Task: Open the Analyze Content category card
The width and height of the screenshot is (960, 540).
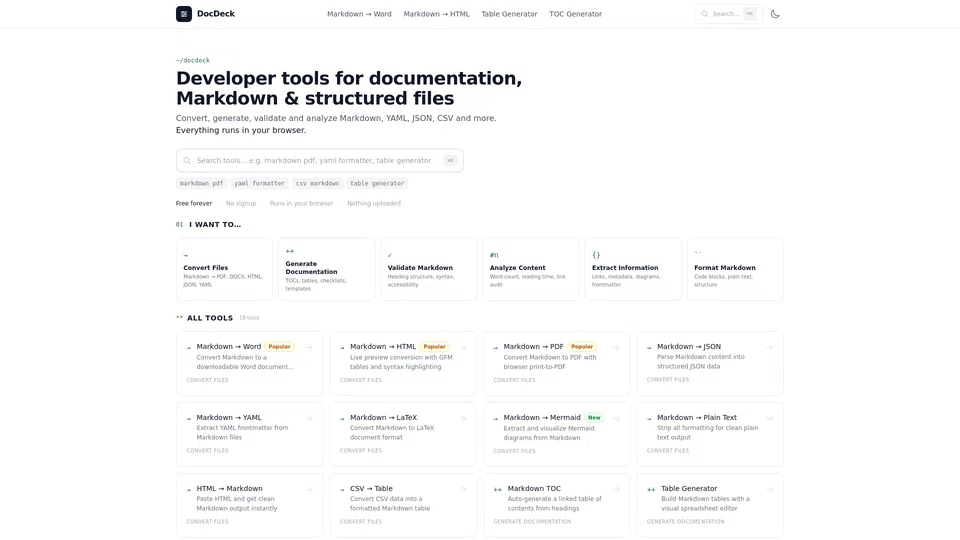Action: click(531, 269)
